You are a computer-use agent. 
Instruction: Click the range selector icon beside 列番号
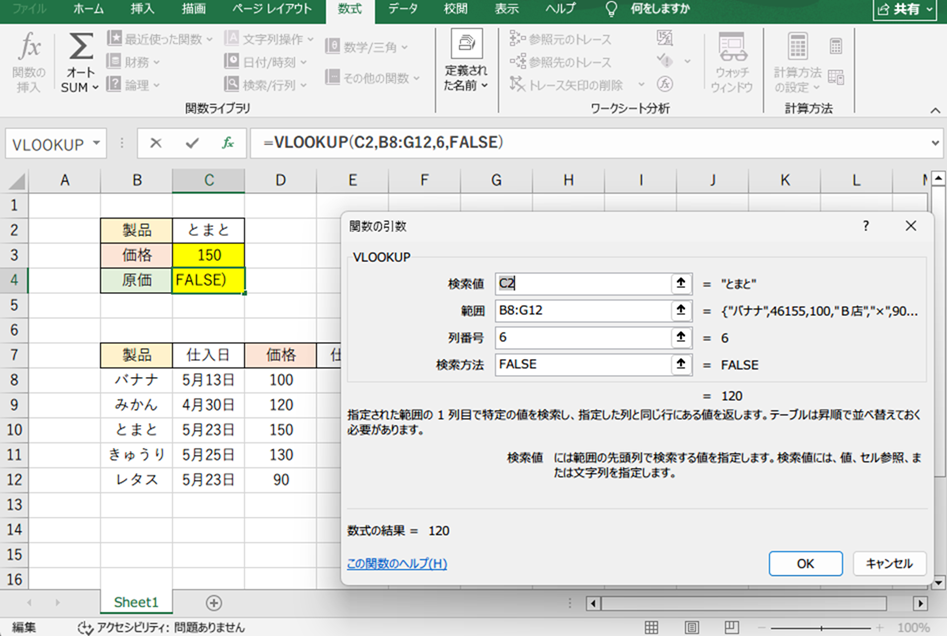[x=681, y=338]
